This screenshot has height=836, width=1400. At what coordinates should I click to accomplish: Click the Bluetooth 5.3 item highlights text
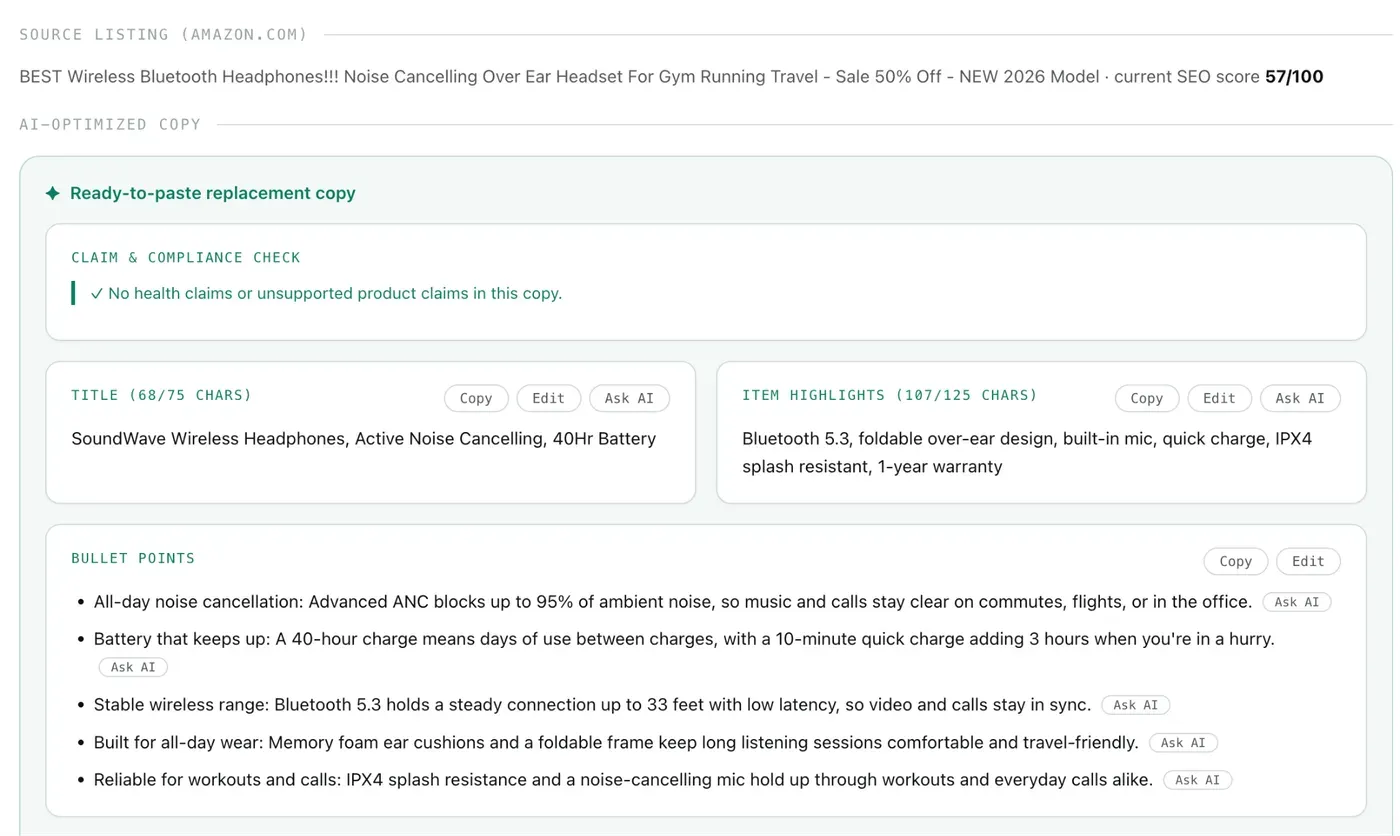[x=1027, y=452]
